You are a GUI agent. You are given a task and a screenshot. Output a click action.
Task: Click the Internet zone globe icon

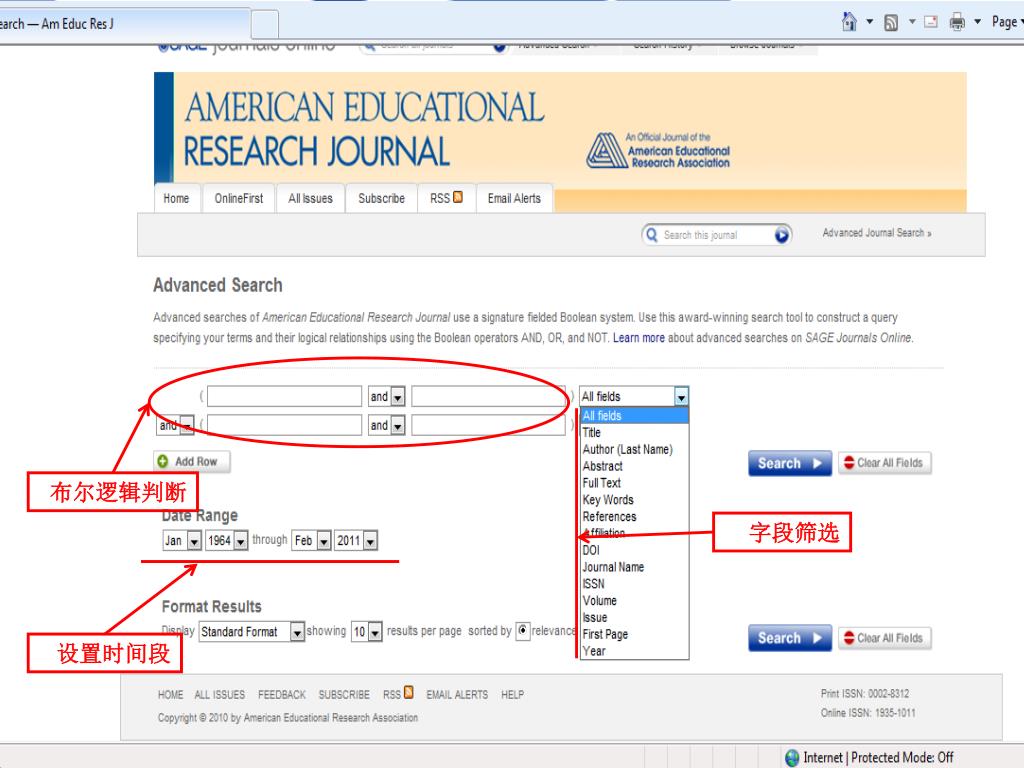click(792, 758)
